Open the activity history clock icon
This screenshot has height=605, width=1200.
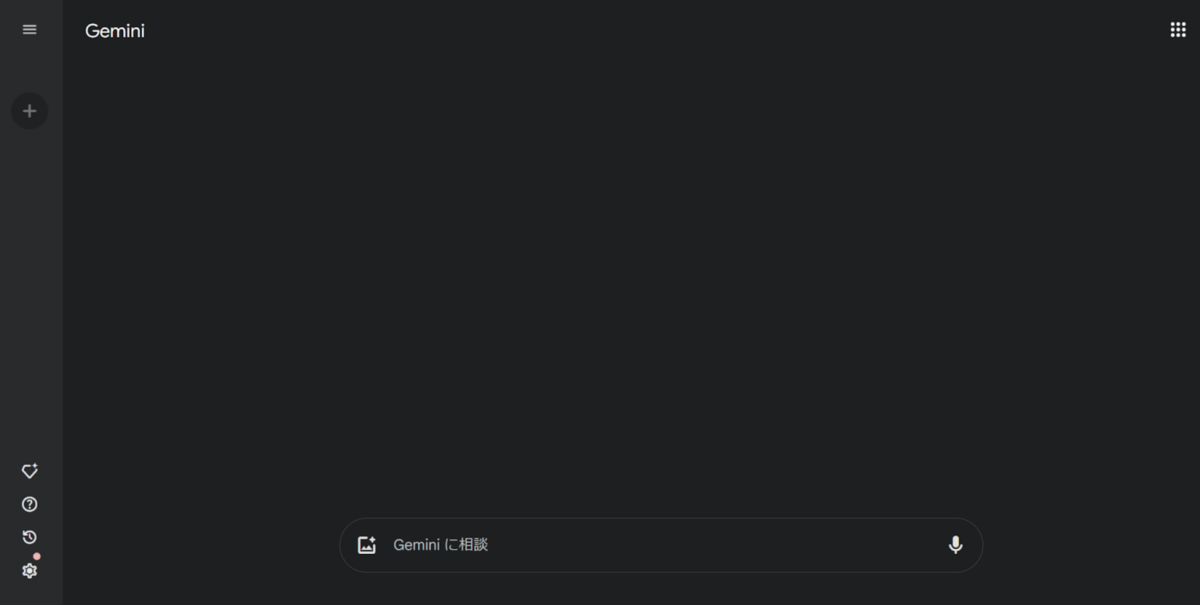[29, 537]
